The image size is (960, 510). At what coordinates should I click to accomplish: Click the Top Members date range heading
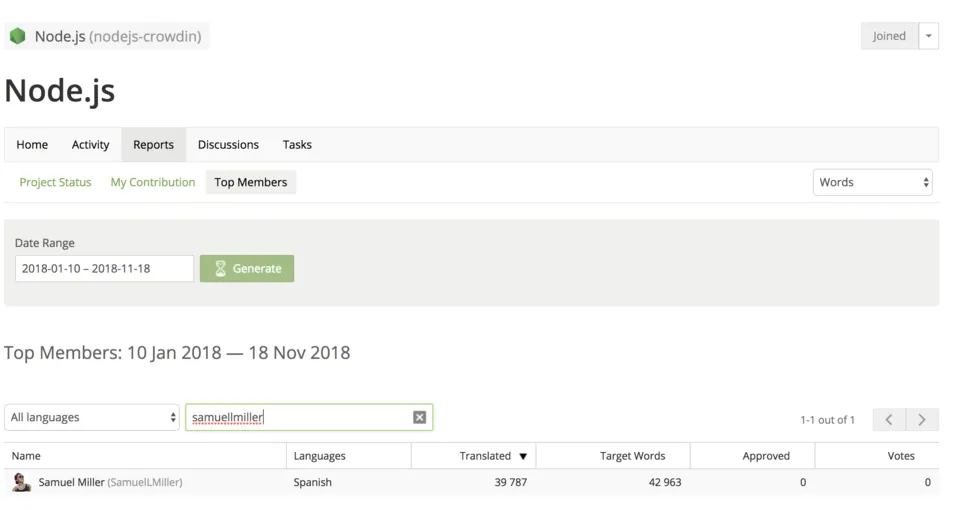tap(177, 353)
